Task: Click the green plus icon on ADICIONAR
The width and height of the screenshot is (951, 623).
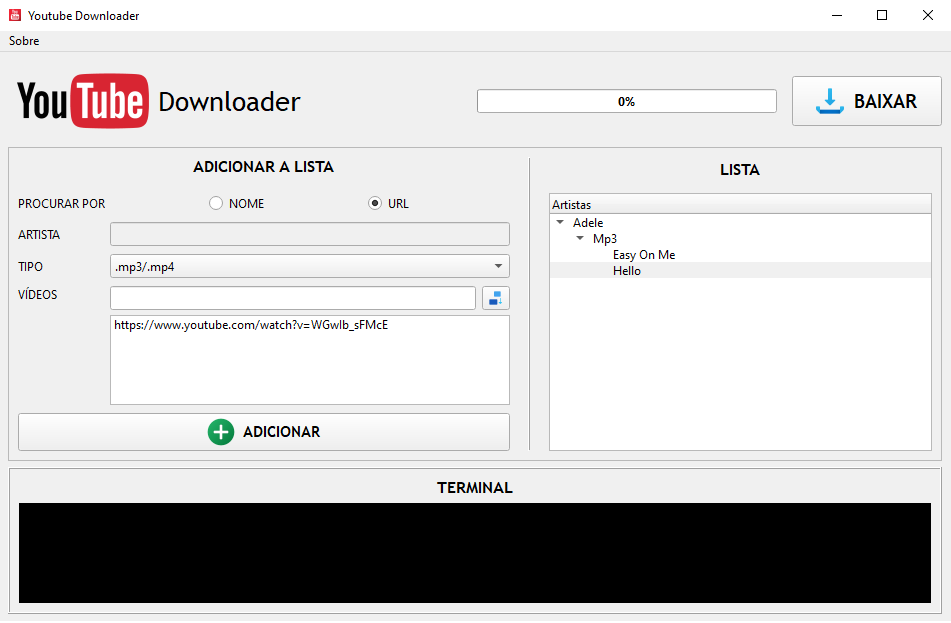Action: (x=221, y=432)
